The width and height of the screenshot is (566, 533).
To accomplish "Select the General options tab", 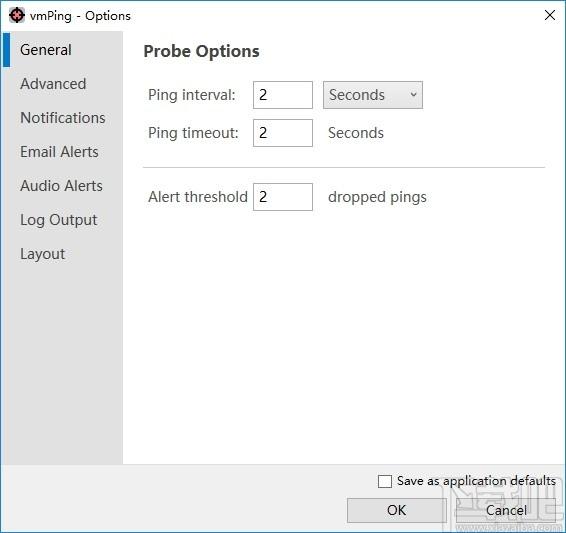I will (x=46, y=50).
